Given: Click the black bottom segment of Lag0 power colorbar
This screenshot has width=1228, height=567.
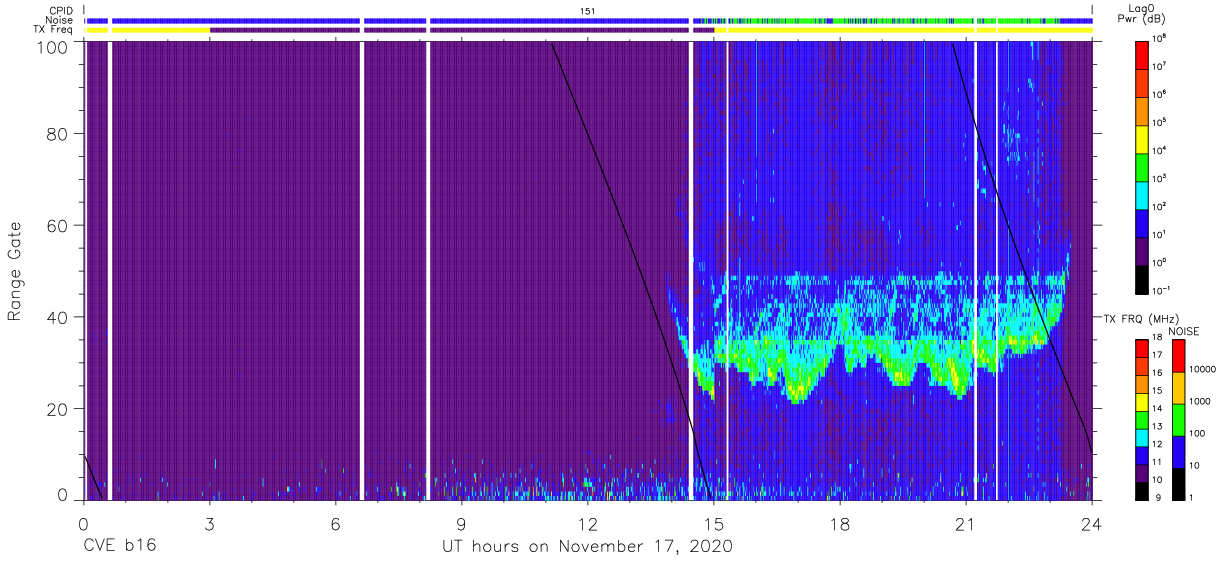Looking at the screenshot, I should [x=1144, y=279].
